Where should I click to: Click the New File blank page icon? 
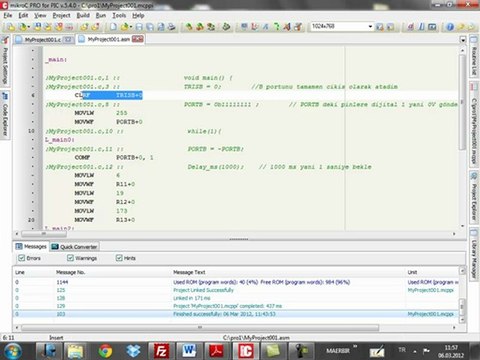113,27
